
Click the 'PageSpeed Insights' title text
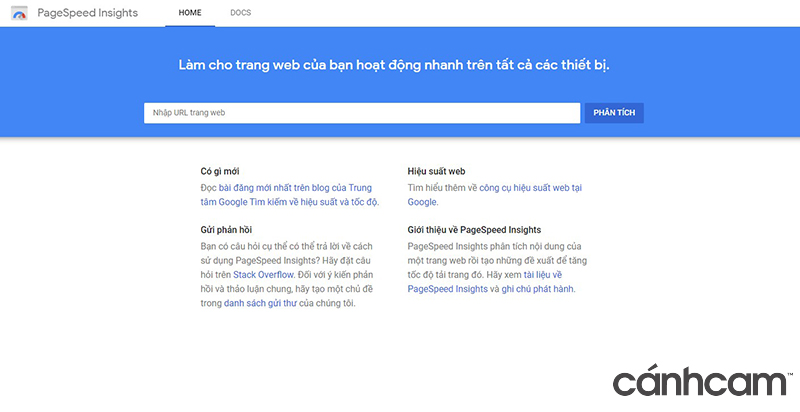[x=87, y=13]
